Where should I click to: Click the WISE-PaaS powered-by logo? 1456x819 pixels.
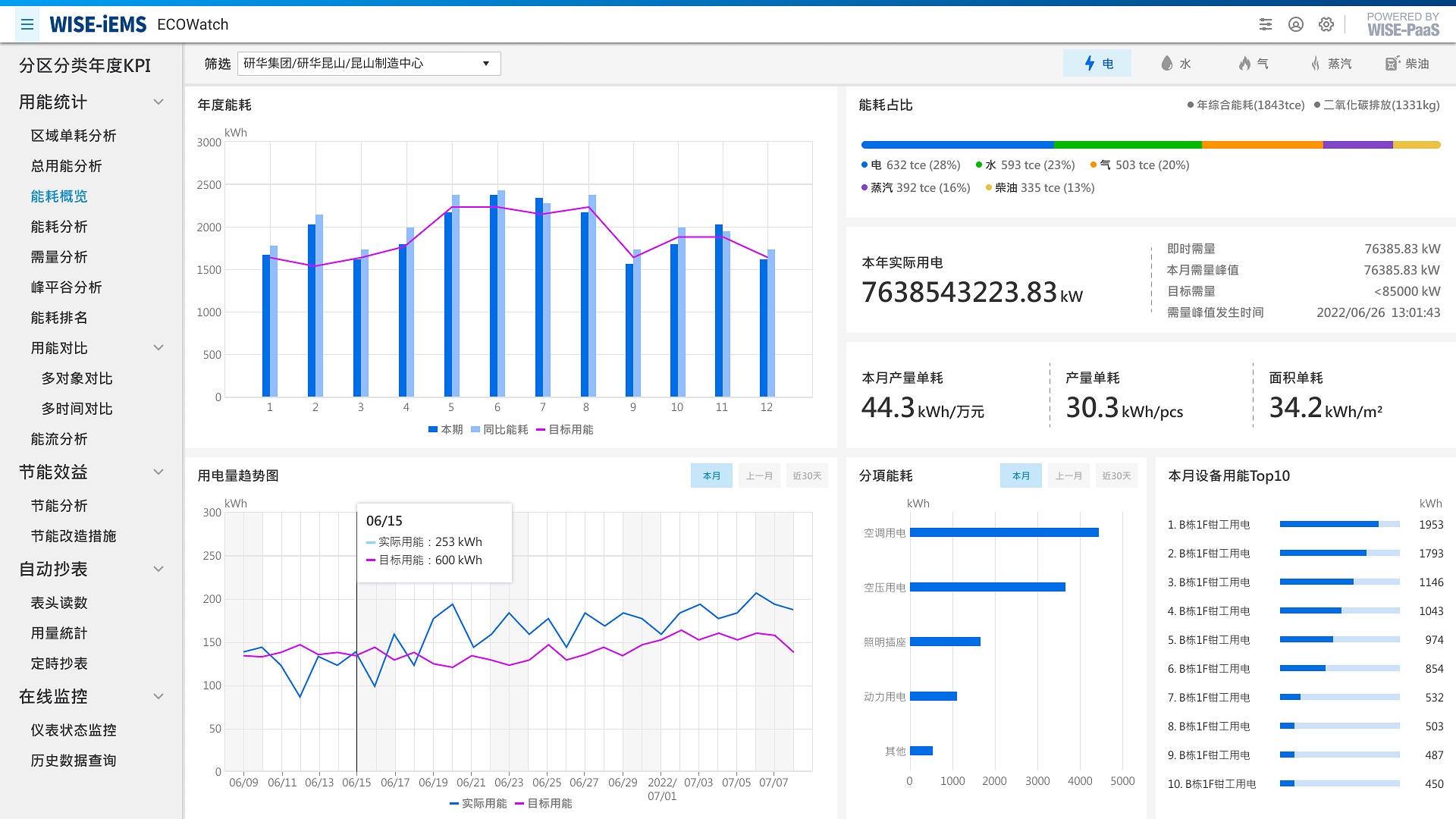[1403, 24]
